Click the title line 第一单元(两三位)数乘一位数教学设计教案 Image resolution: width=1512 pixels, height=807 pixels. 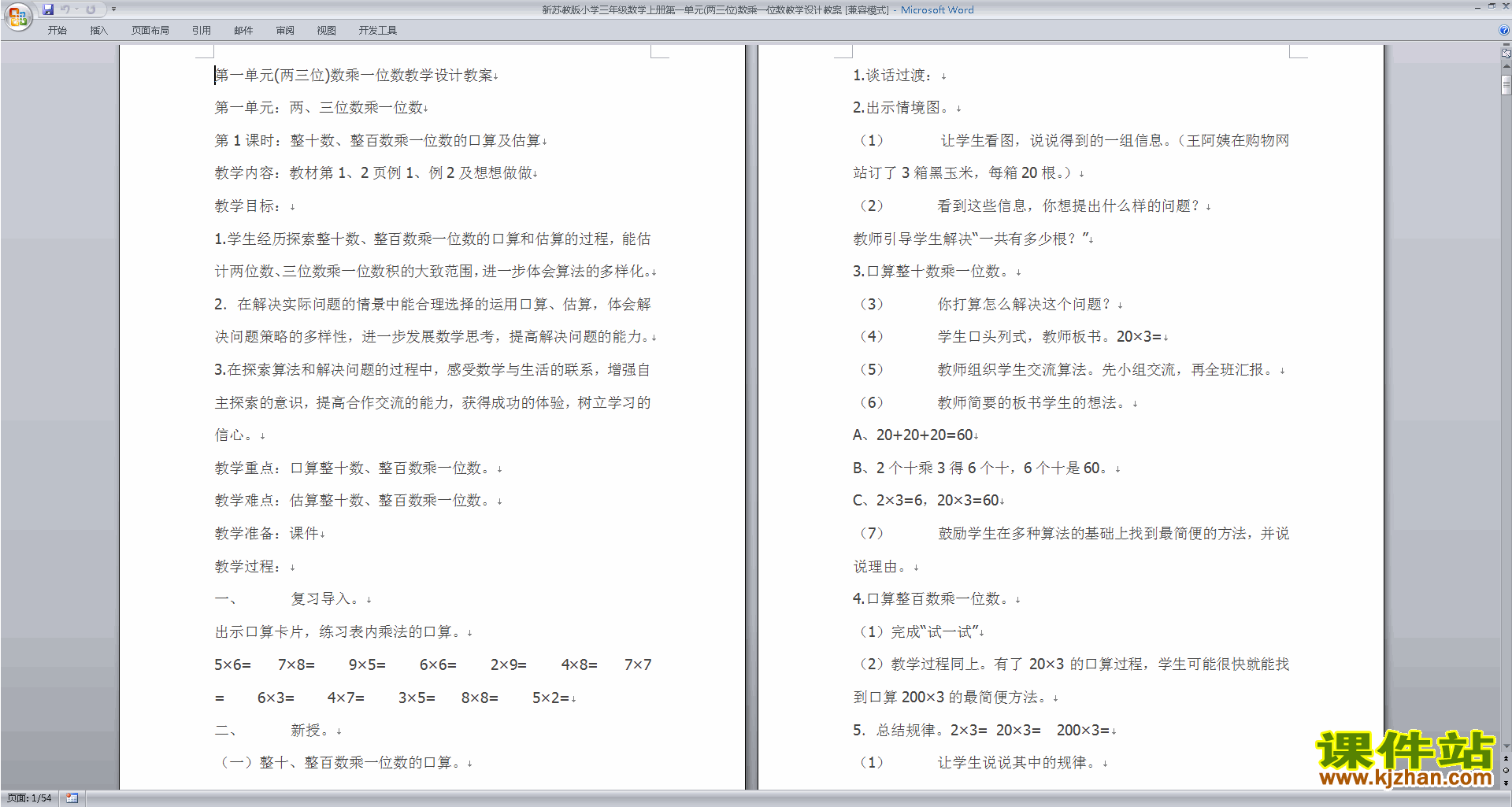[x=354, y=76]
